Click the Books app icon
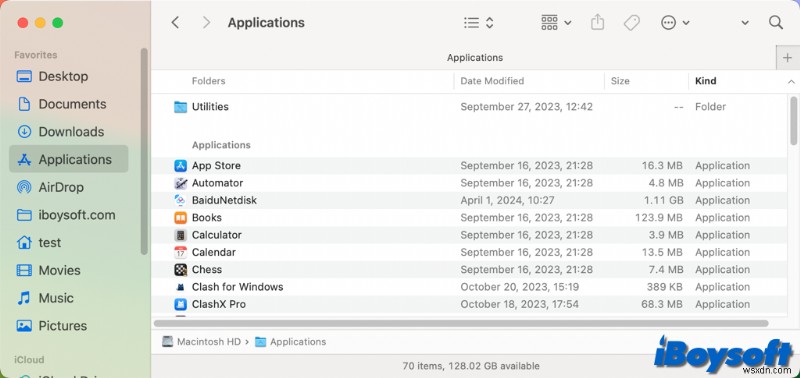The image size is (800, 378). (x=180, y=218)
